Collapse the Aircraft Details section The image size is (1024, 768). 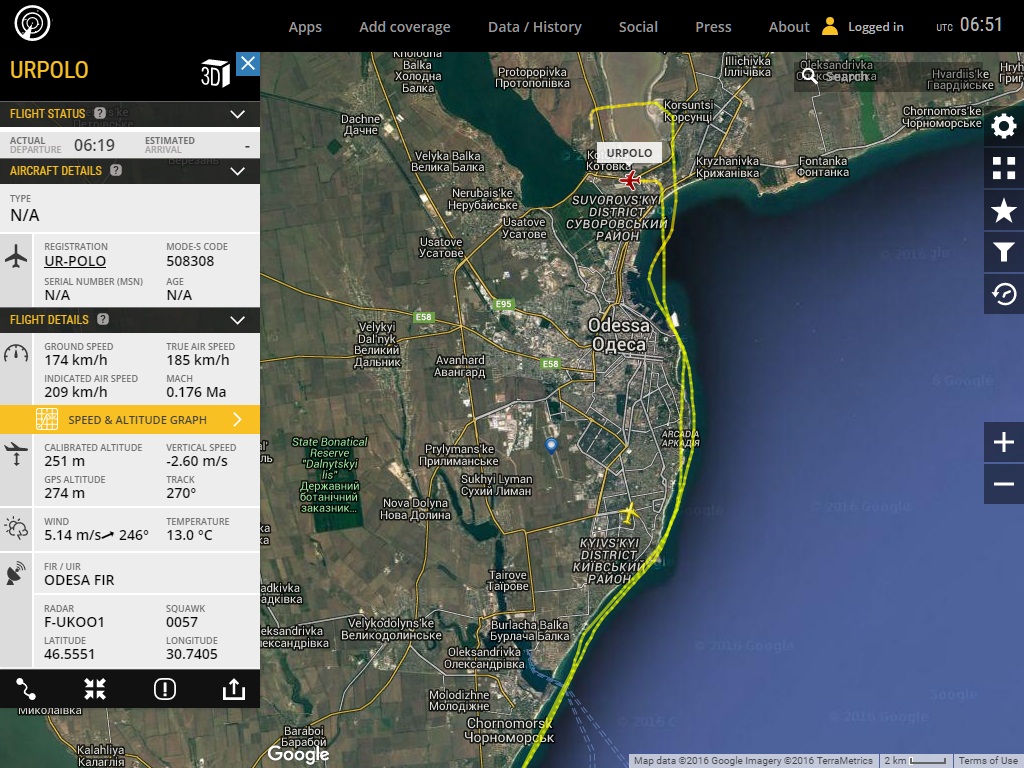237,171
